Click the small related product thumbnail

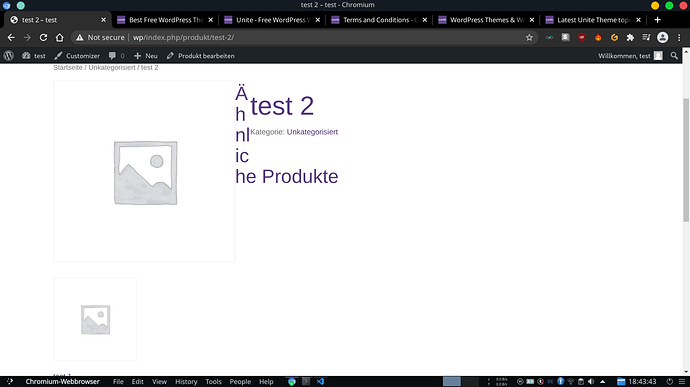[95, 319]
